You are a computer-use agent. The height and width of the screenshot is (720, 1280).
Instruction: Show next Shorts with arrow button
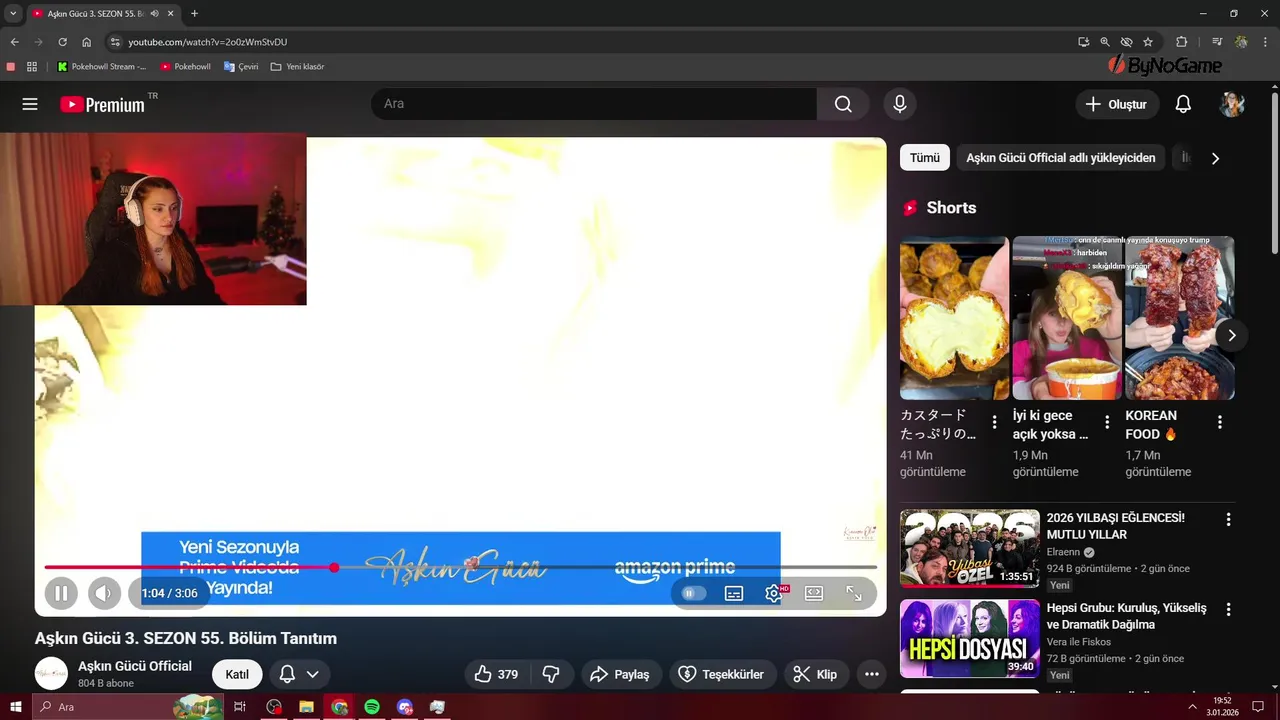click(1232, 335)
